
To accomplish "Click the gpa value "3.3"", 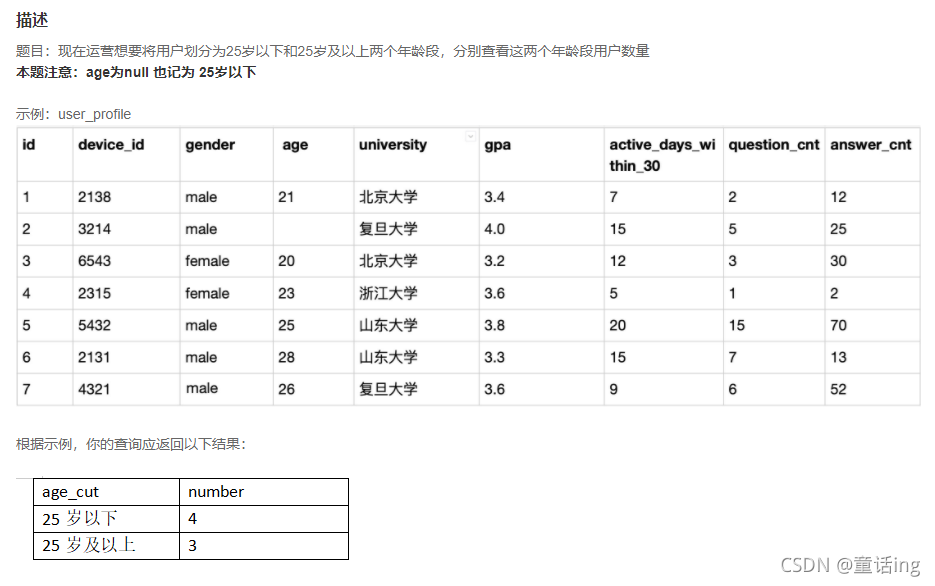I will [494, 358].
